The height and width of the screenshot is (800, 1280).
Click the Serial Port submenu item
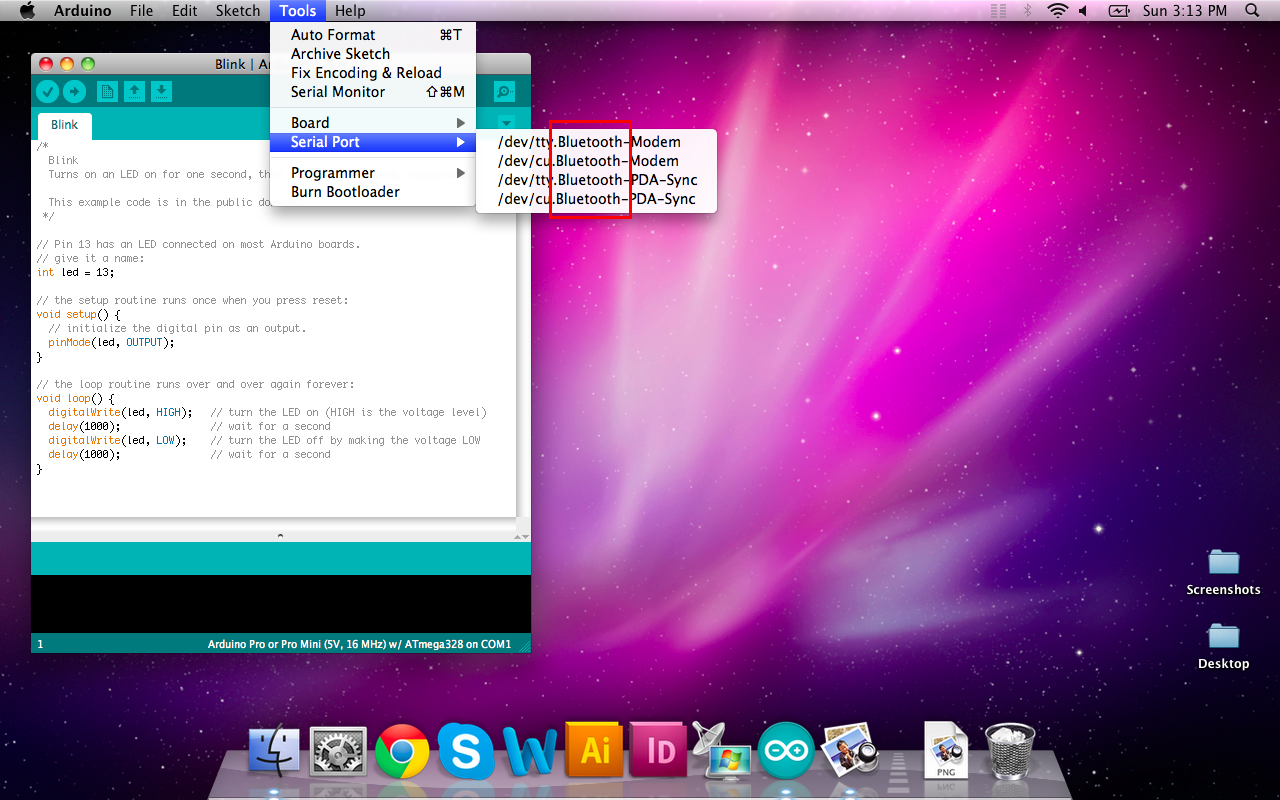point(373,142)
